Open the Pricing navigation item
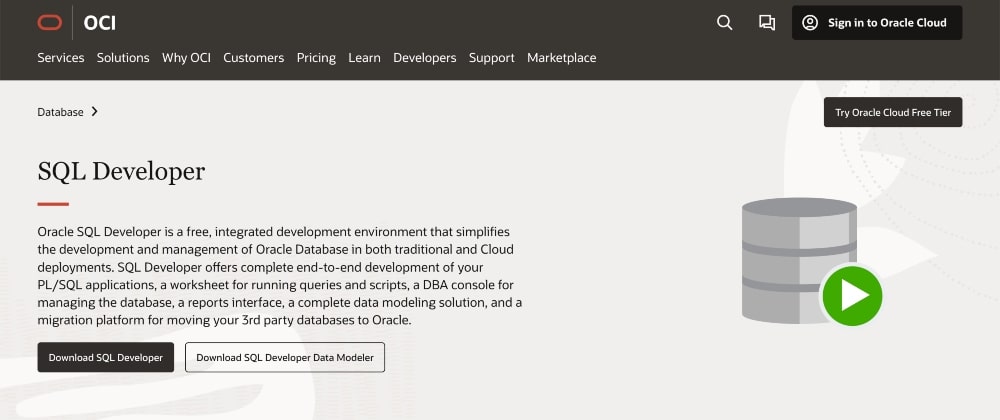The image size is (1000, 420). [x=316, y=58]
